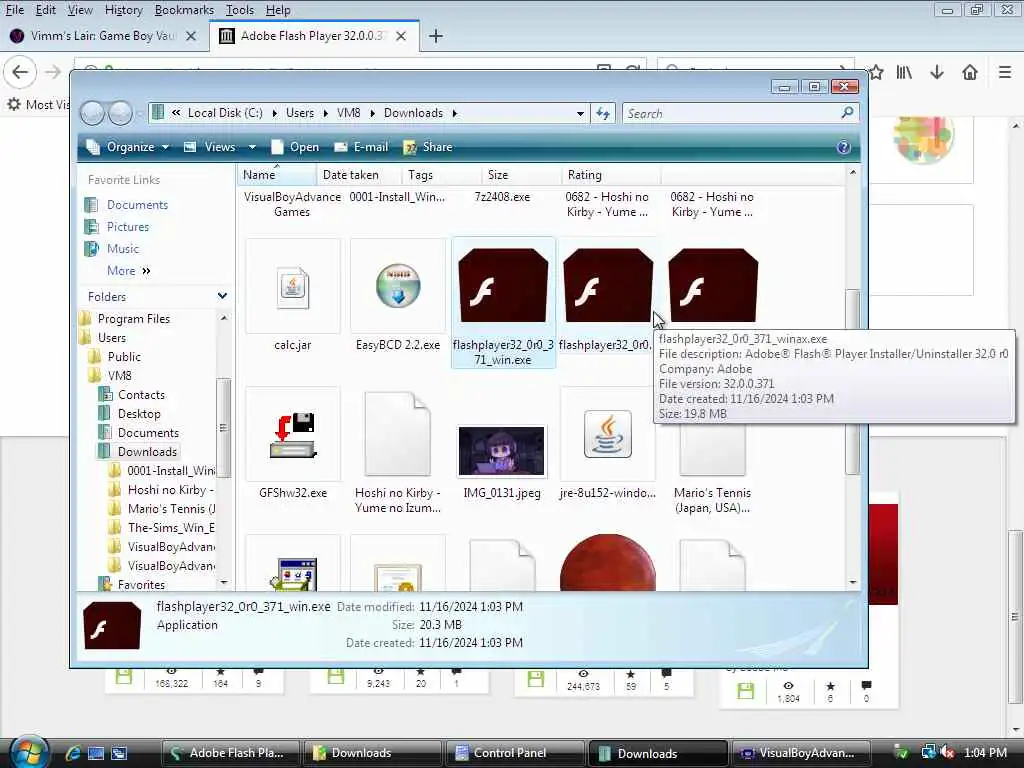This screenshot has width=1024, height=768.
Task: Switch to Control Panel taskbar button
Action: pos(514,753)
